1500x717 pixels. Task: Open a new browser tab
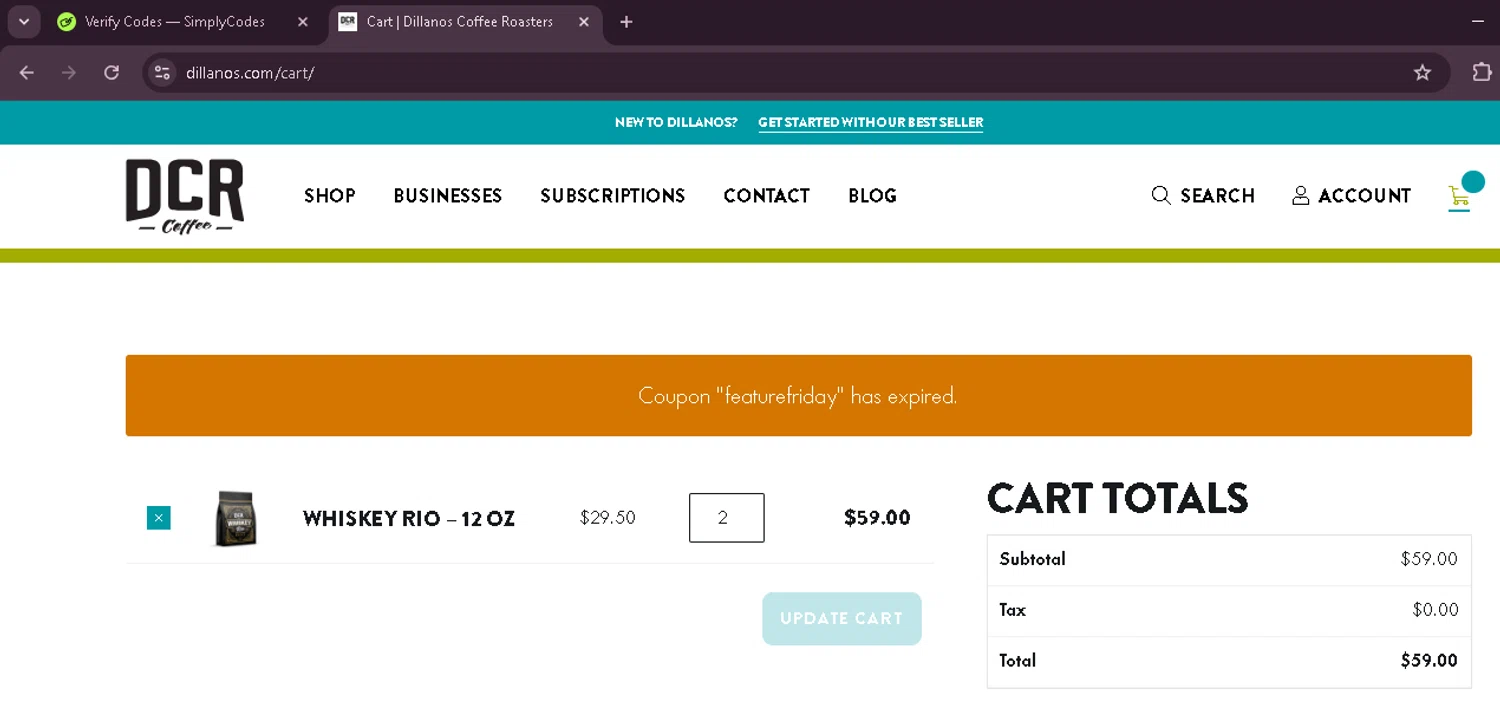626,22
